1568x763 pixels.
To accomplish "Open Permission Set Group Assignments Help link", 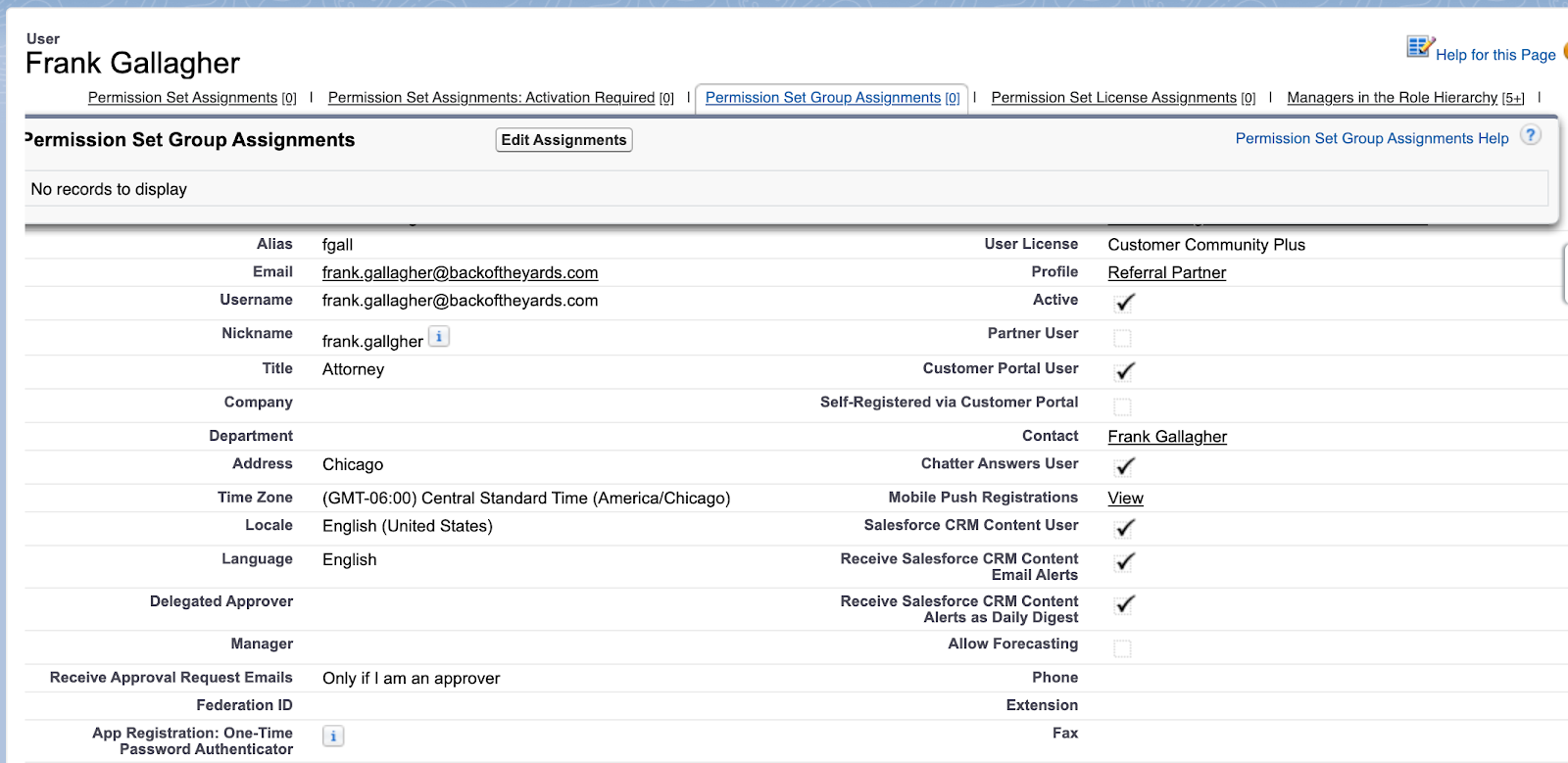I will [x=1372, y=139].
